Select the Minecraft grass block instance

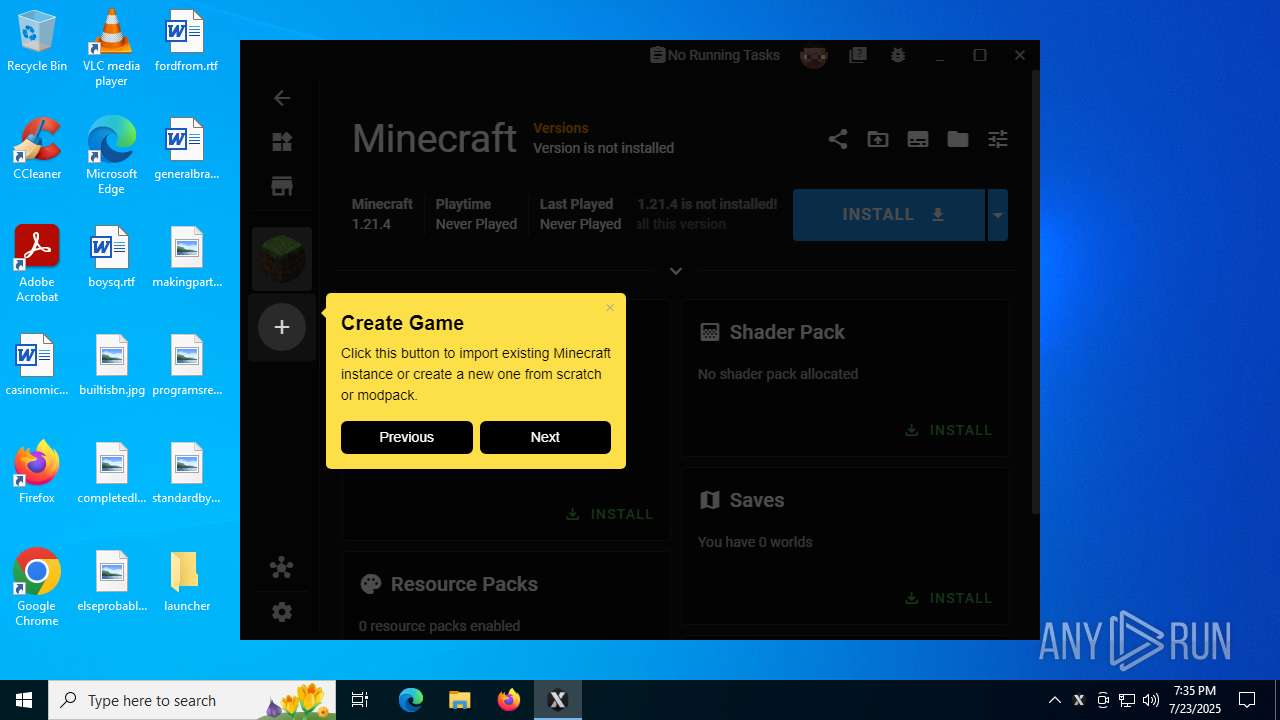(x=282, y=259)
